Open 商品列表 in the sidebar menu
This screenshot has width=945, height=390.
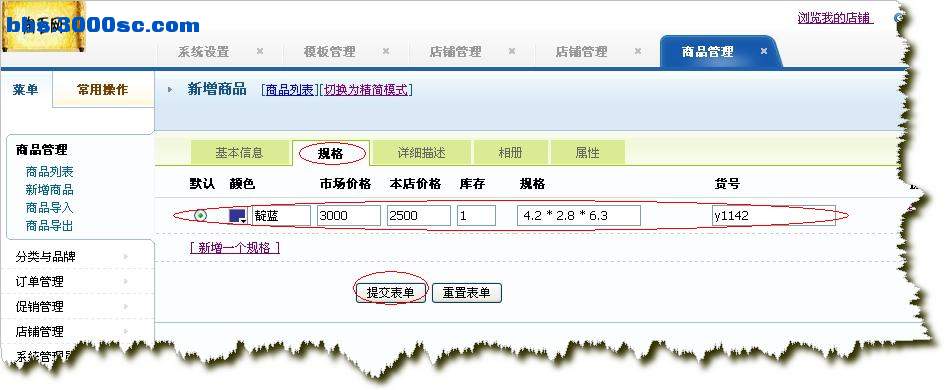[x=49, y=172]
